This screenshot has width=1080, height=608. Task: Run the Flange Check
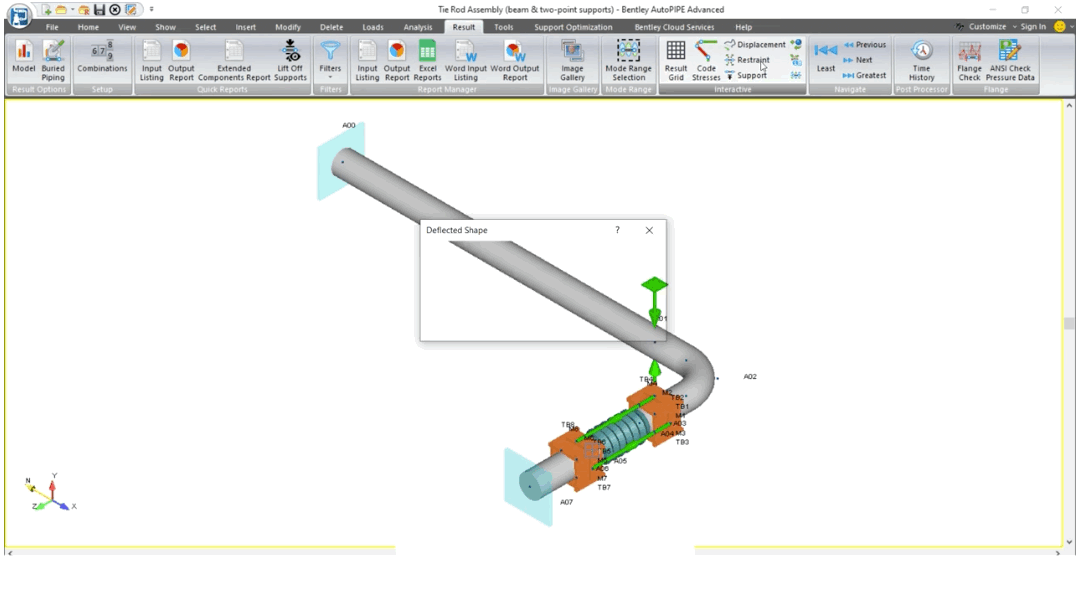point(969,60)
